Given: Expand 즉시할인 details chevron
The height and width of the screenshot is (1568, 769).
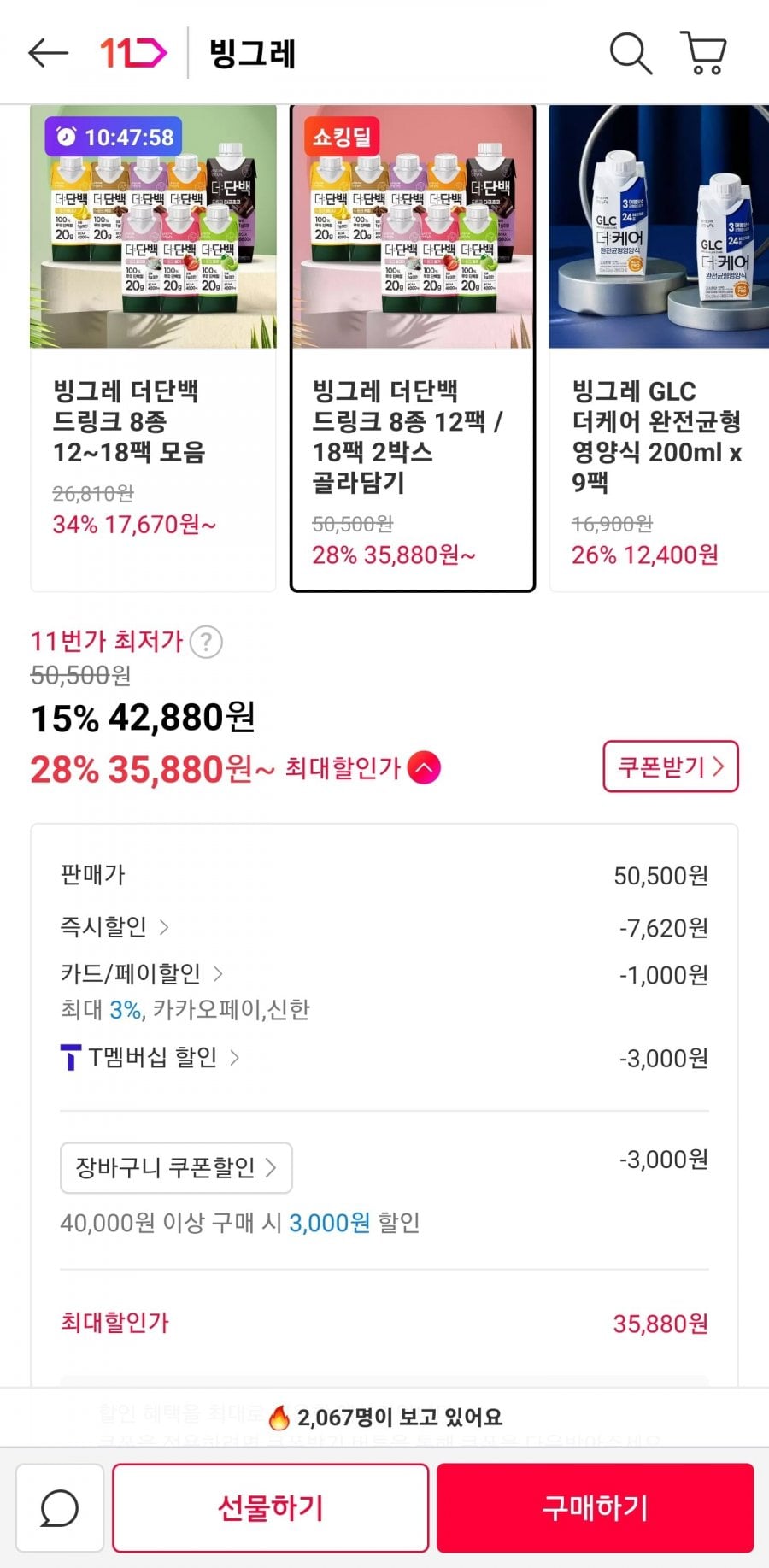Looking at the screenshot, I should coord(164,927).
